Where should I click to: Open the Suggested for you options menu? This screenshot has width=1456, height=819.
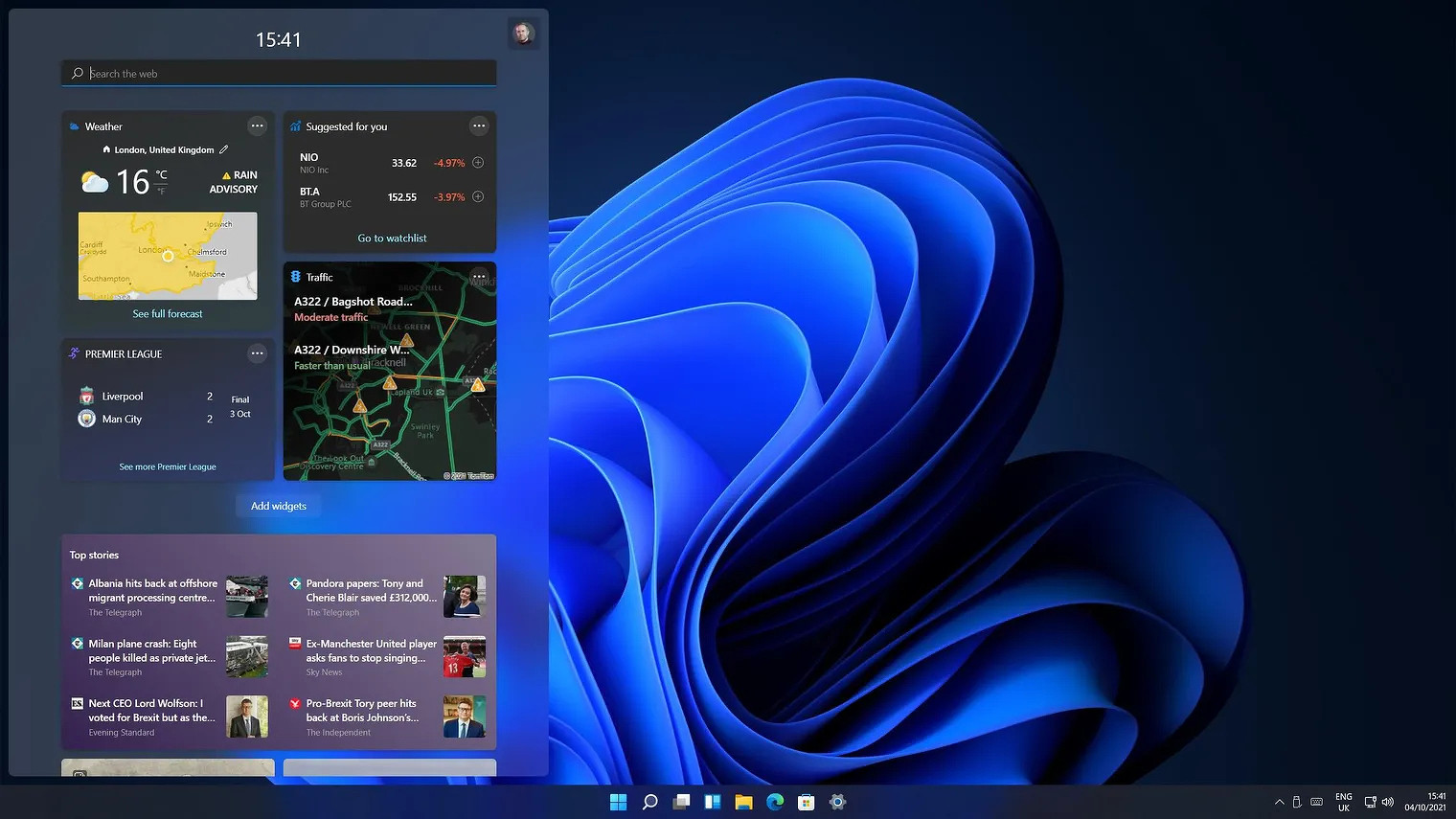click(479, 125)
